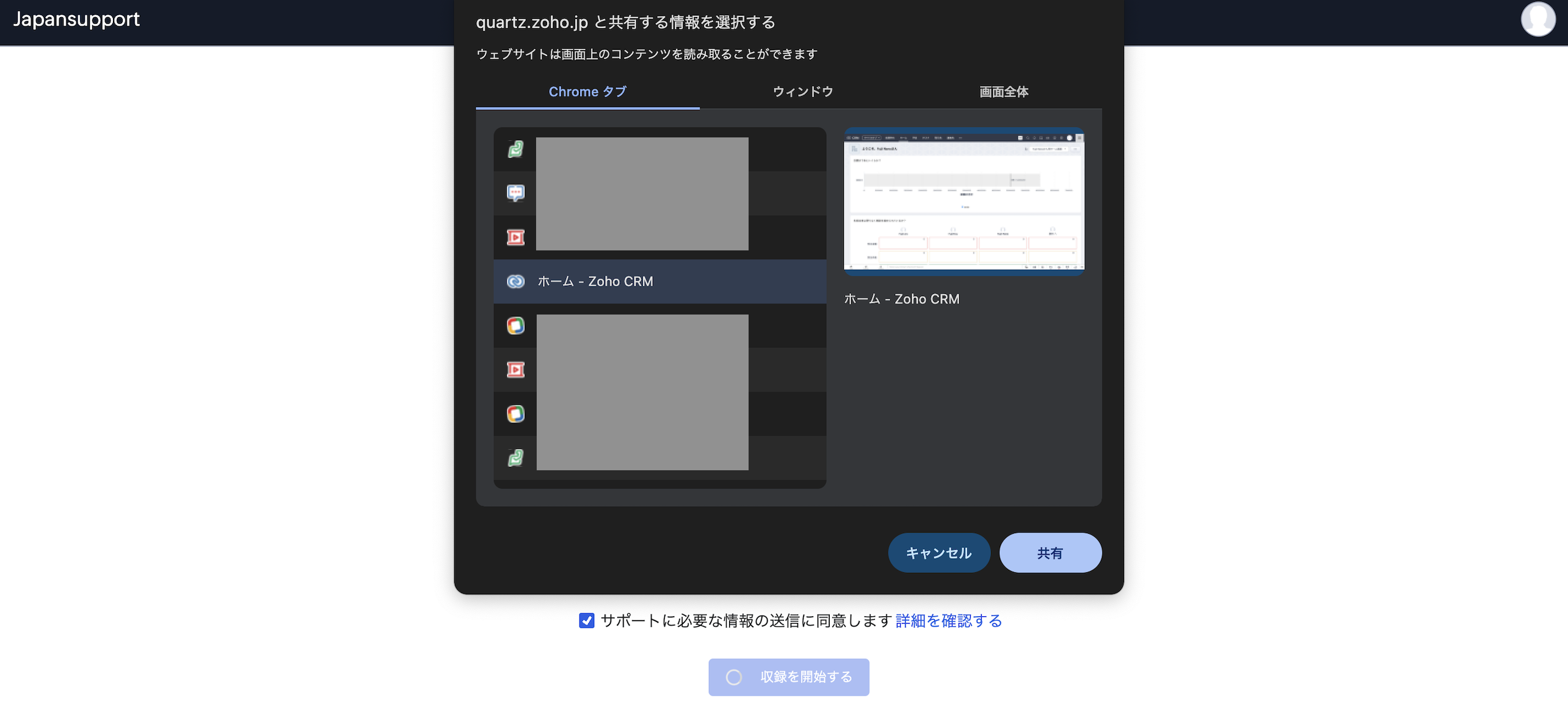Select bottommost green Zoho tab entry icon
Image resolution: width=1568 pixels, height=706 pixels.
(x=515, y=457)
